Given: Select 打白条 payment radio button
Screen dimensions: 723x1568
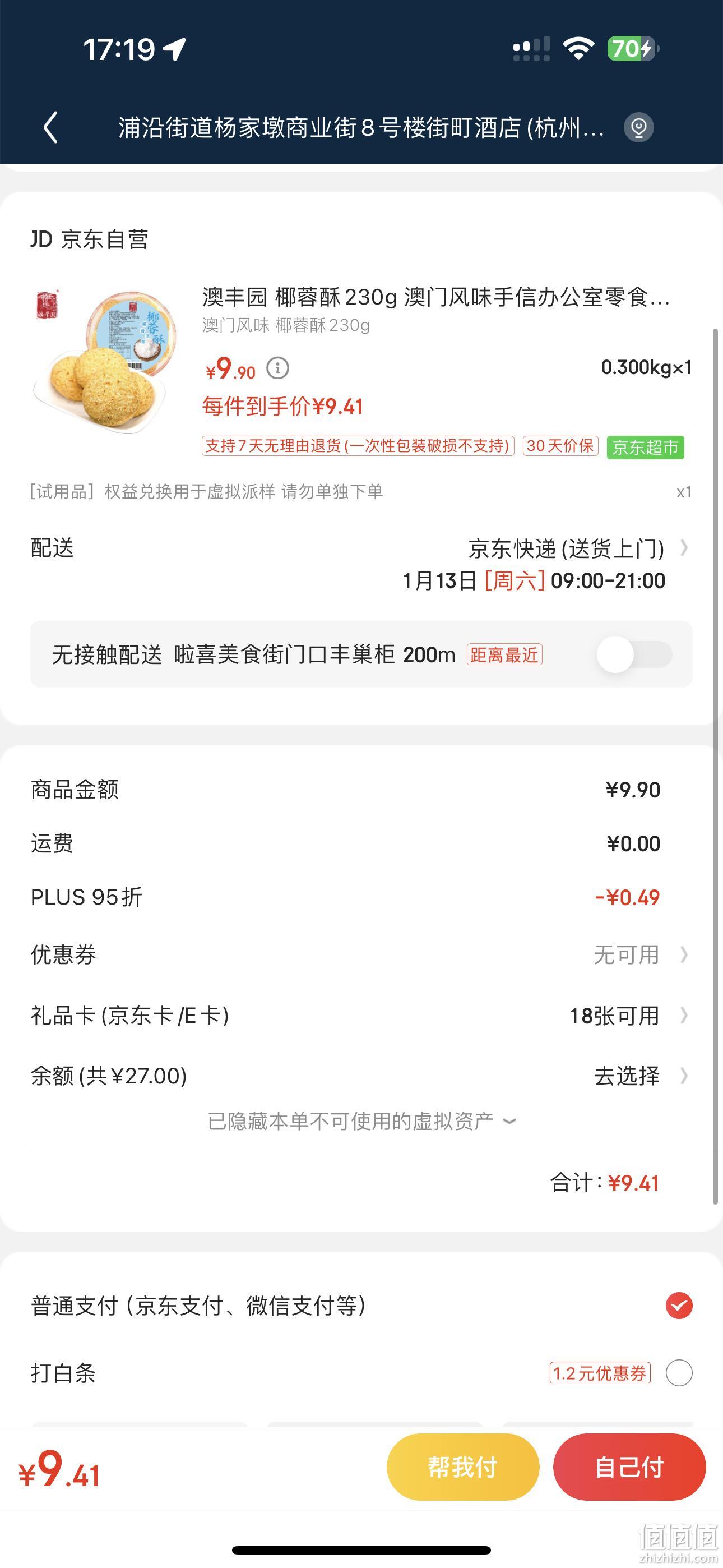Looking at the screenshot, I should point(679,1373).
